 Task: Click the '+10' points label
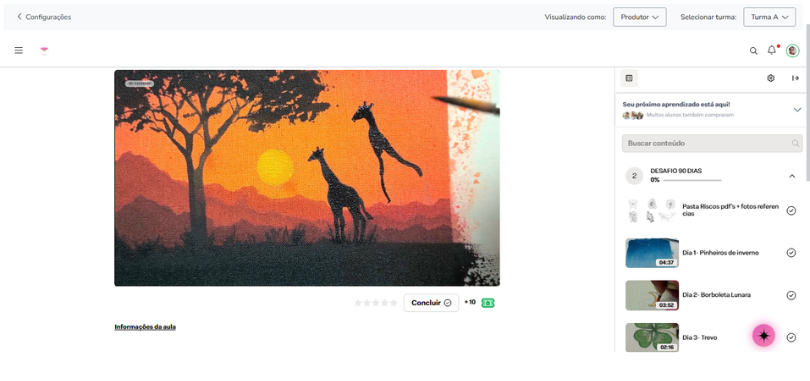tap(470, 303)
